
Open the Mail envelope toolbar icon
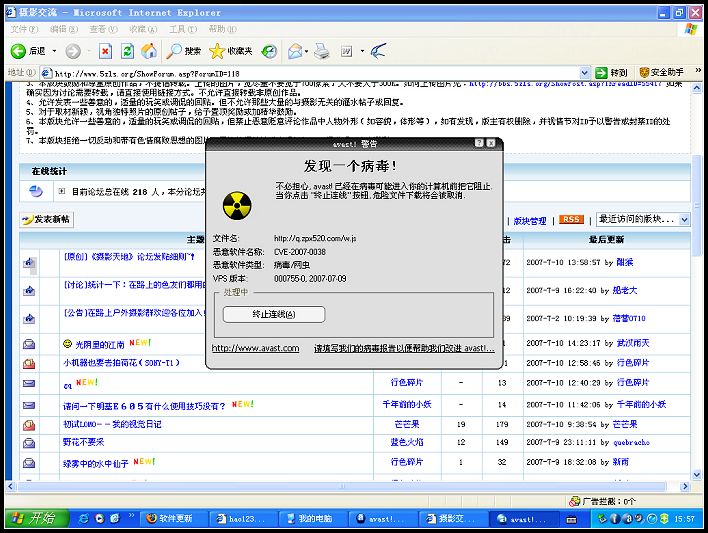click(x=295, y=51)
